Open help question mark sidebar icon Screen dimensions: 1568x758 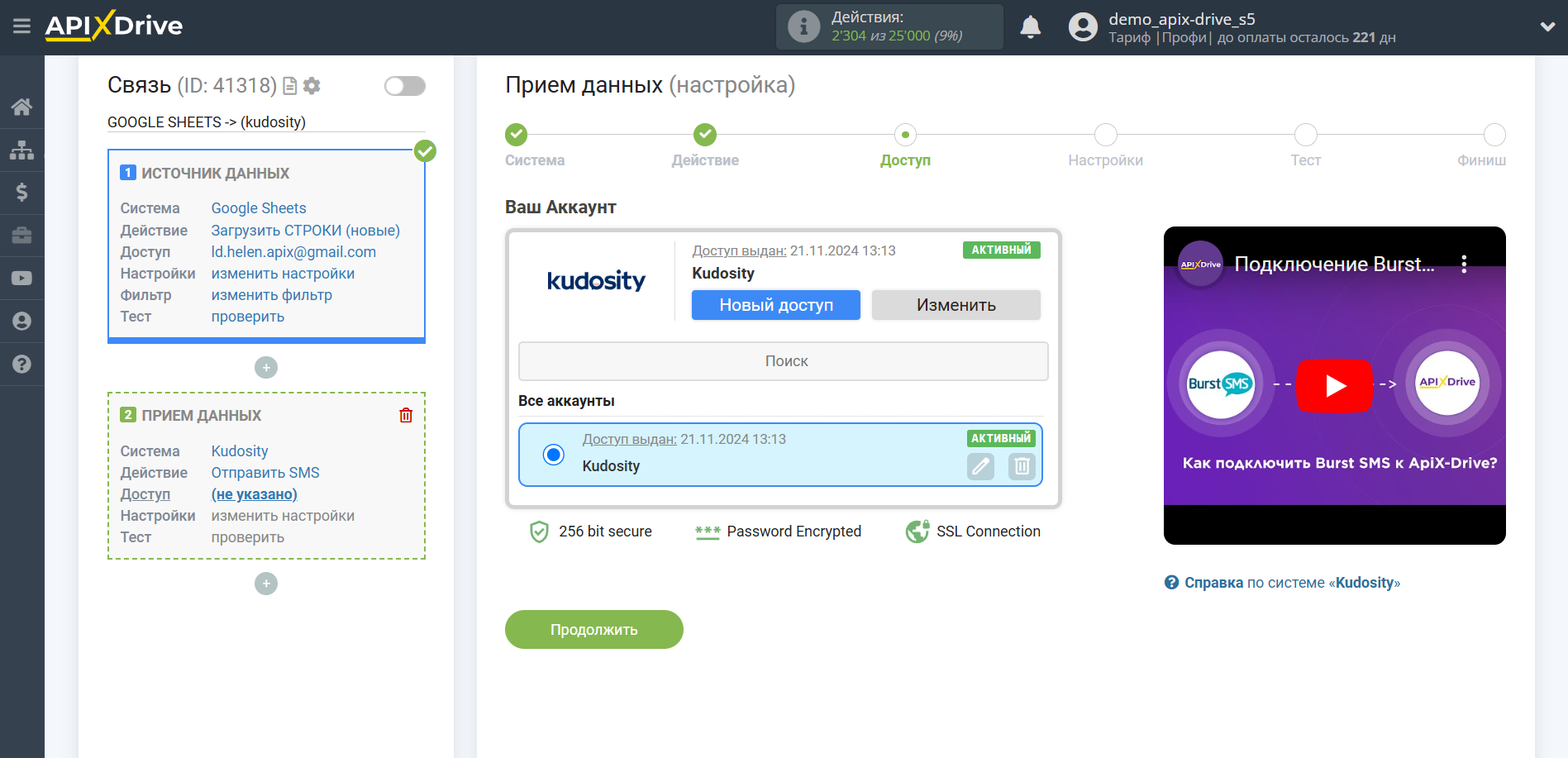pos(21,365)
